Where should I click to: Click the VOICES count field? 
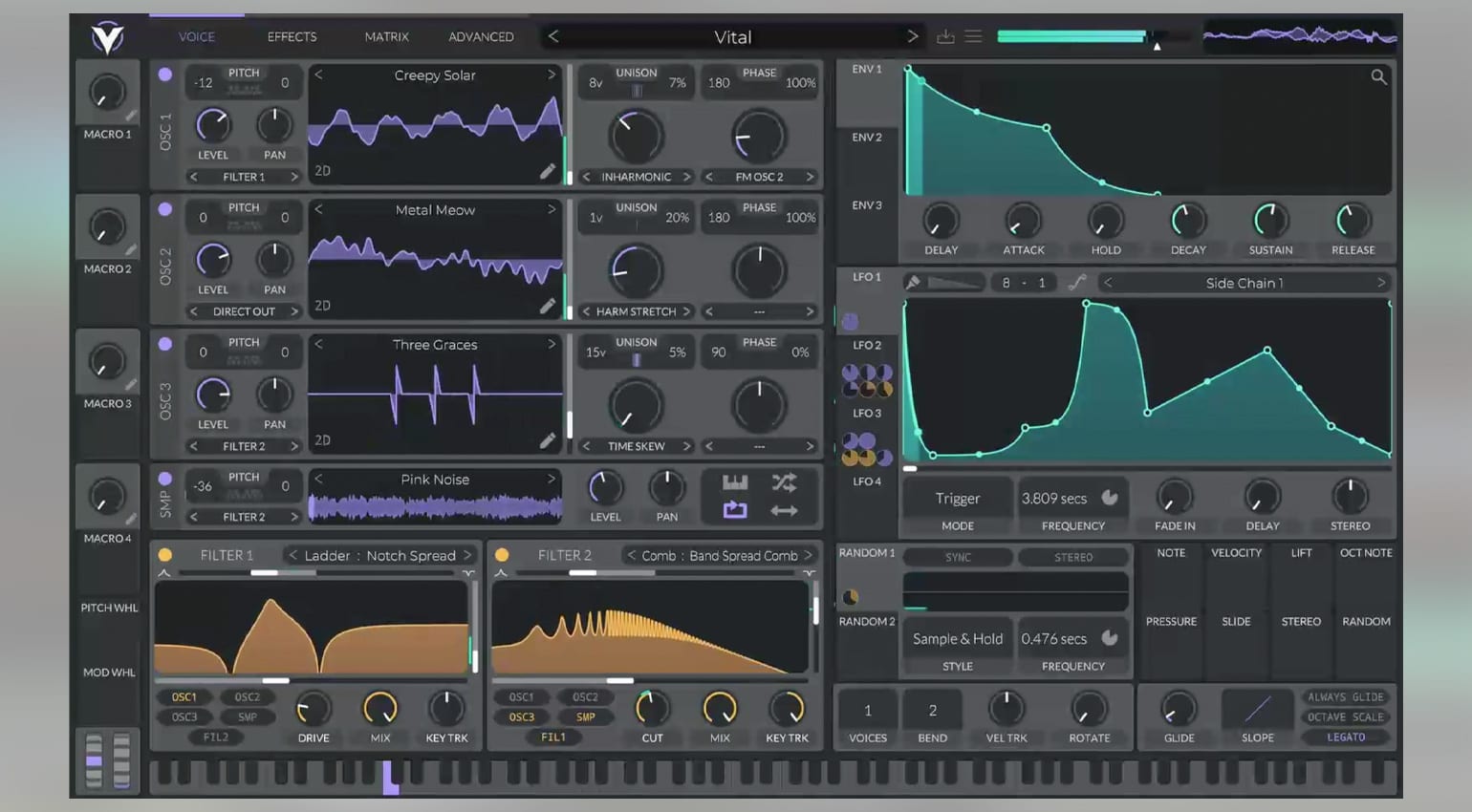868,710
